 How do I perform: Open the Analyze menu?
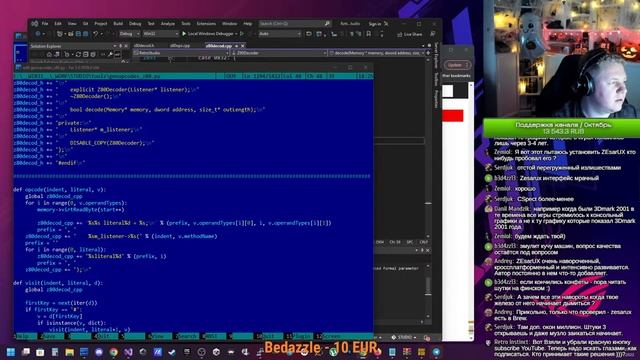(x=167, y=24)
